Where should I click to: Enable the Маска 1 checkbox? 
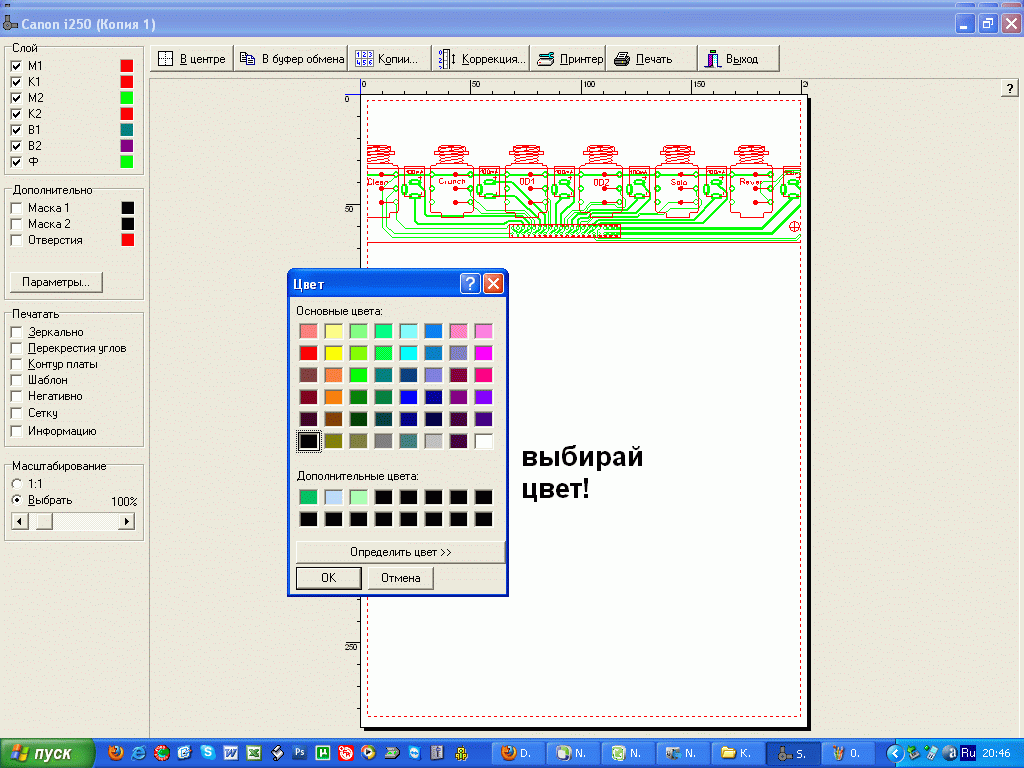tap(16, 208)
